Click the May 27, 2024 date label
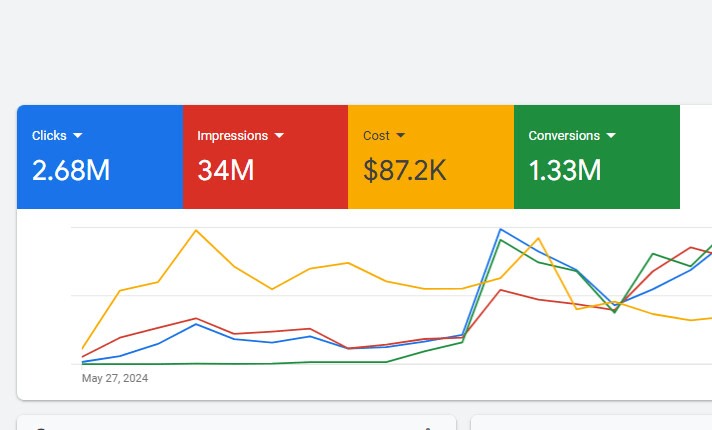Image resolution: width=712 pixels, height=430 pixels. pos(114,378)
